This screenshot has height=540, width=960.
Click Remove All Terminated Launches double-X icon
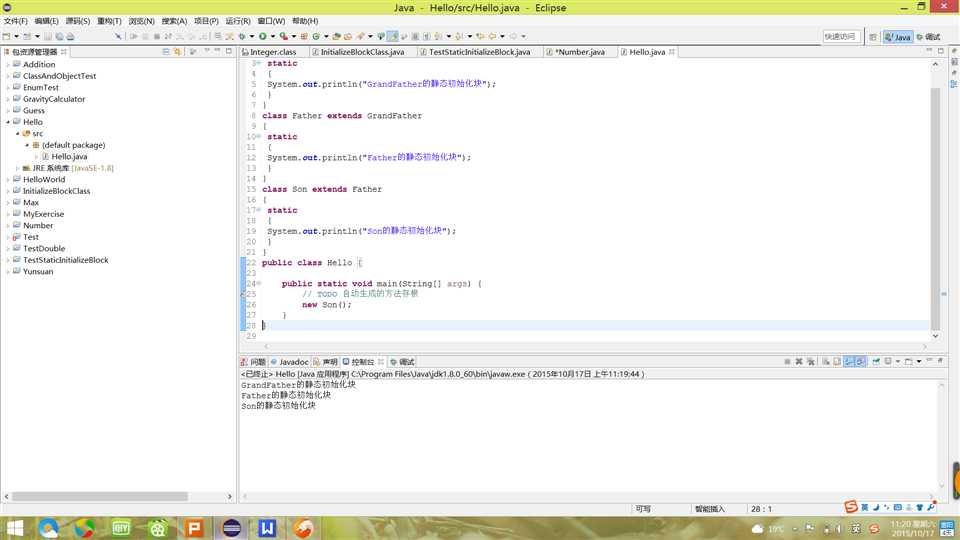tap(811, 361)
